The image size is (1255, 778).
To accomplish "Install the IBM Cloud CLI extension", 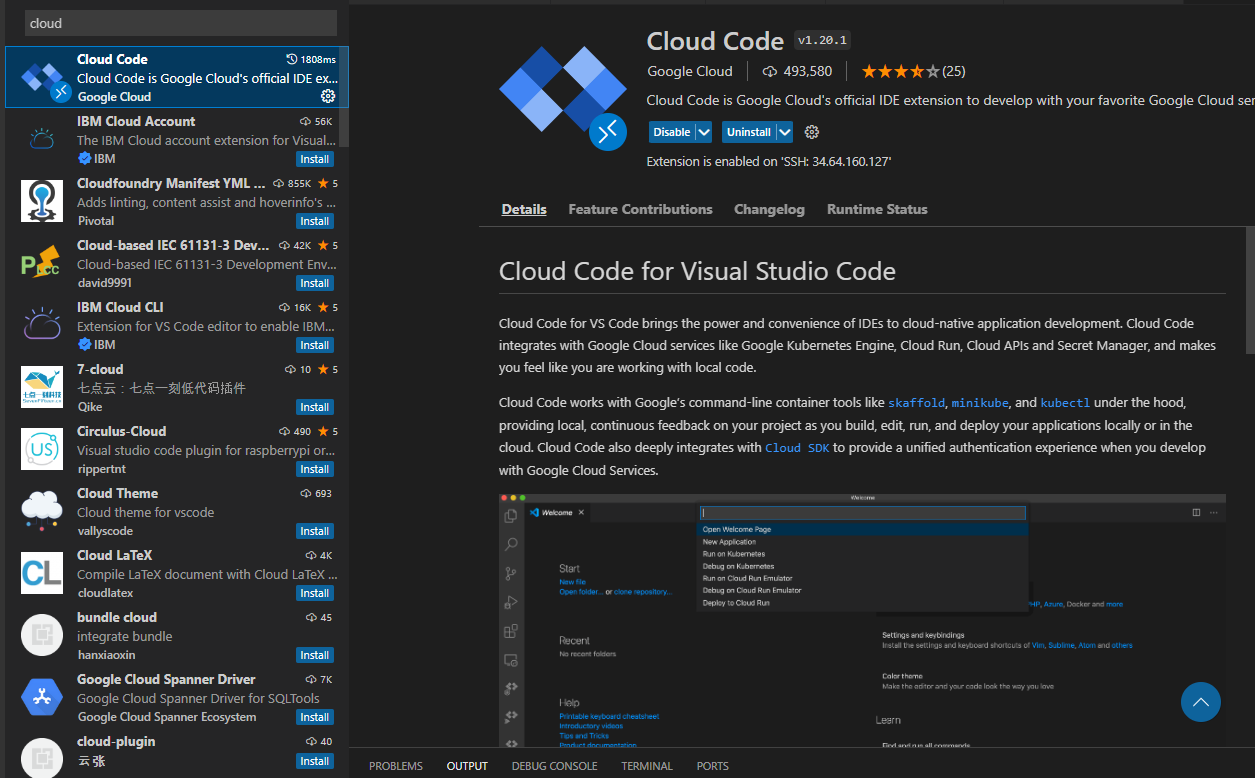I will [x=315, y=345].
